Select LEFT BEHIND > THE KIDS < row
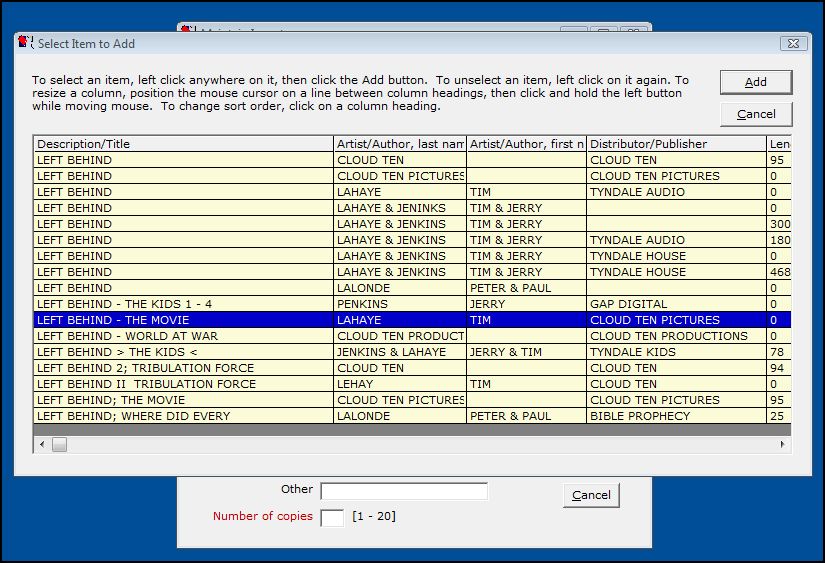The image size is (825, 563). coord(412,352)
